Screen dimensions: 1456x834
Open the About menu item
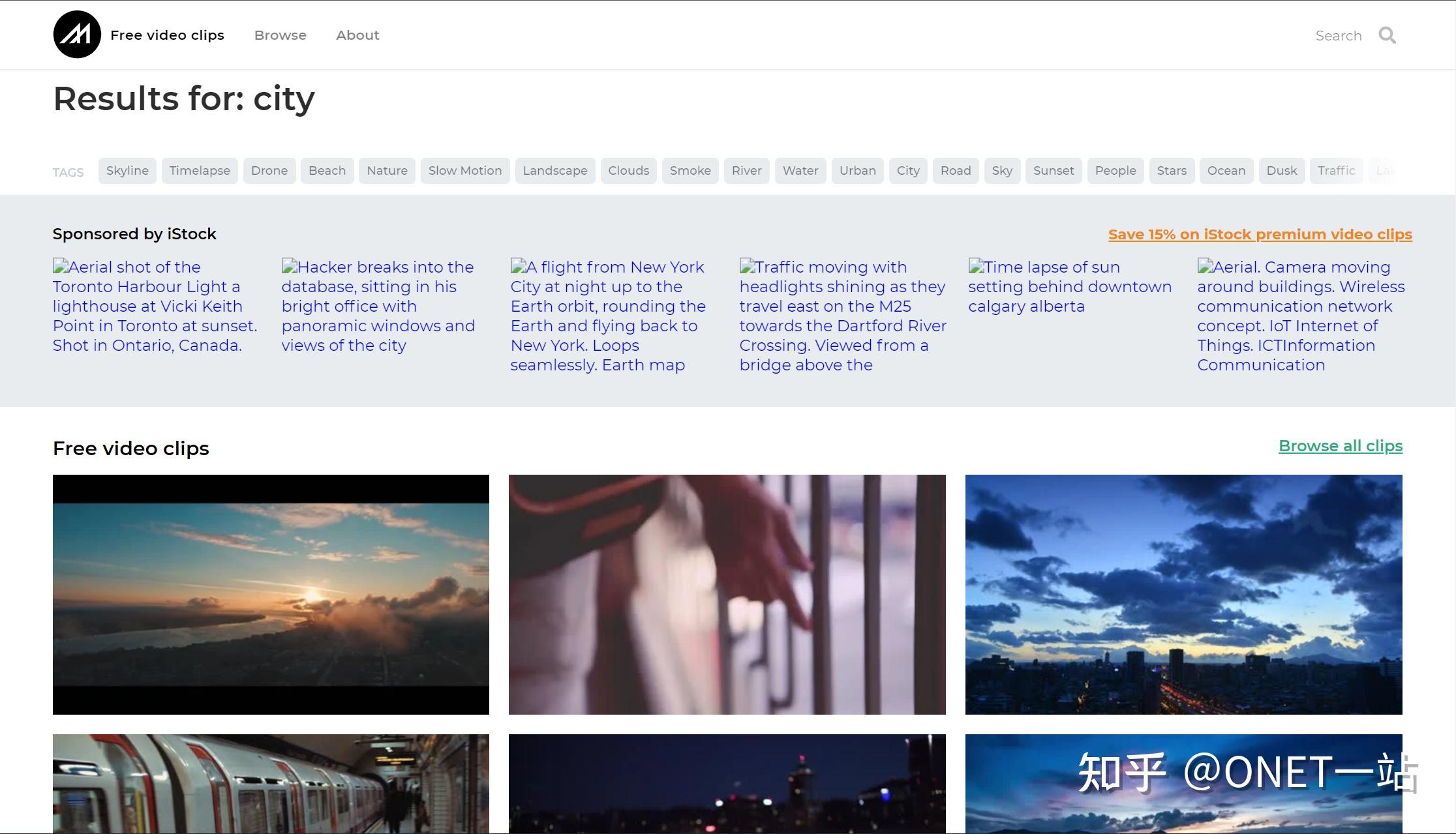[x=357, y=35]
